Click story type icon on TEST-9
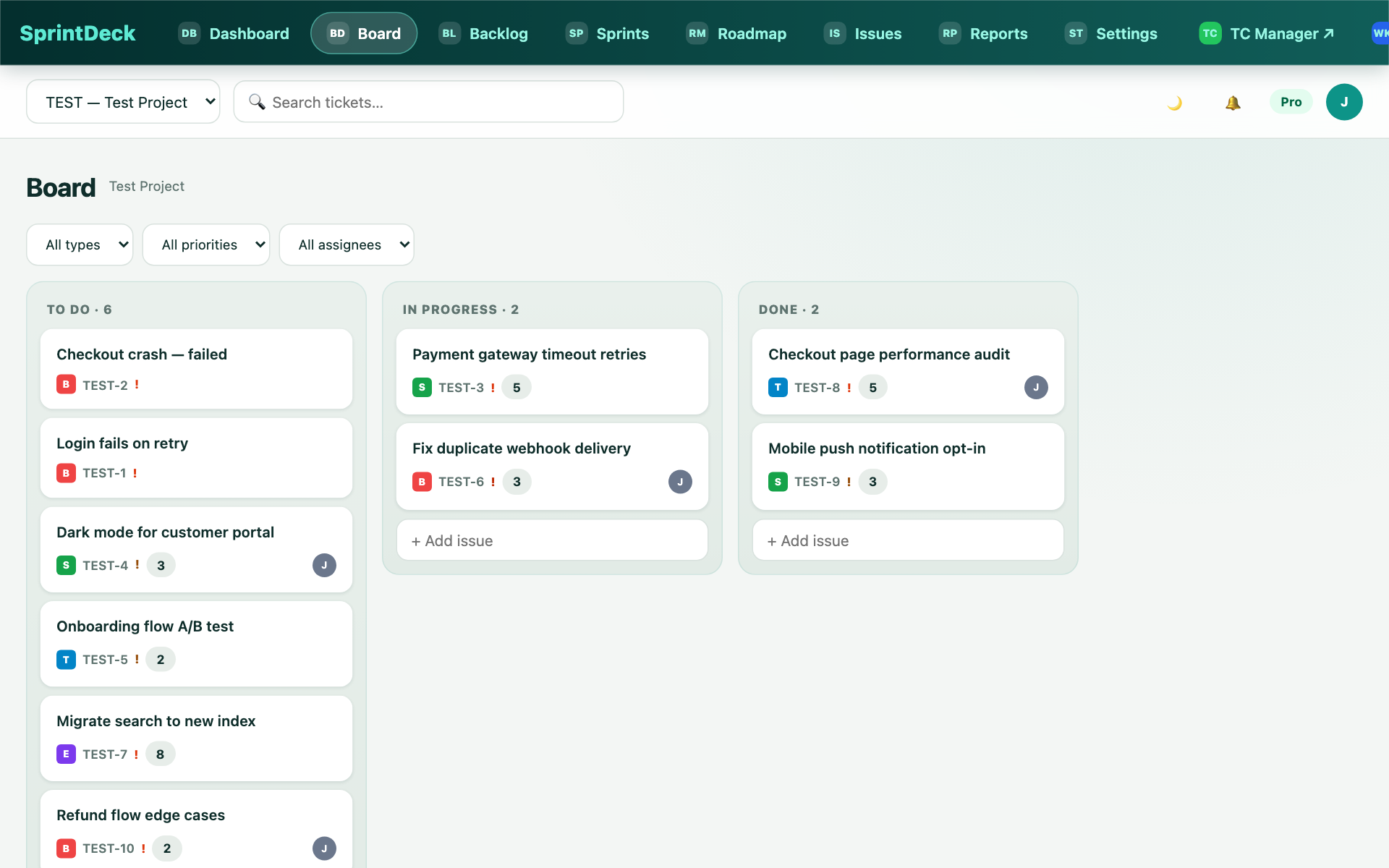The width and height of the screenshot is (1389, 868). [x=778, y=482]
